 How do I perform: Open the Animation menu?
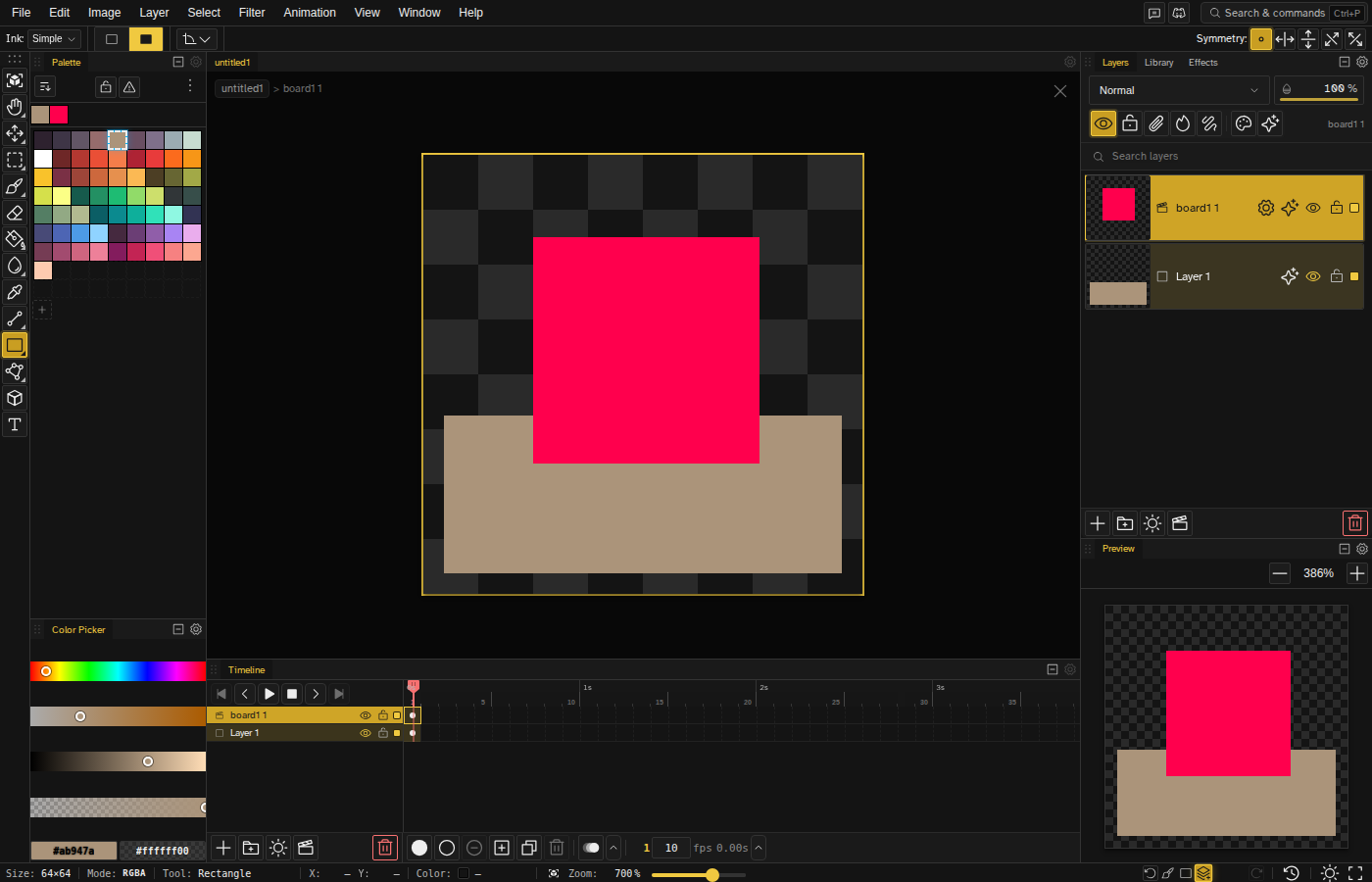[310, 13]
